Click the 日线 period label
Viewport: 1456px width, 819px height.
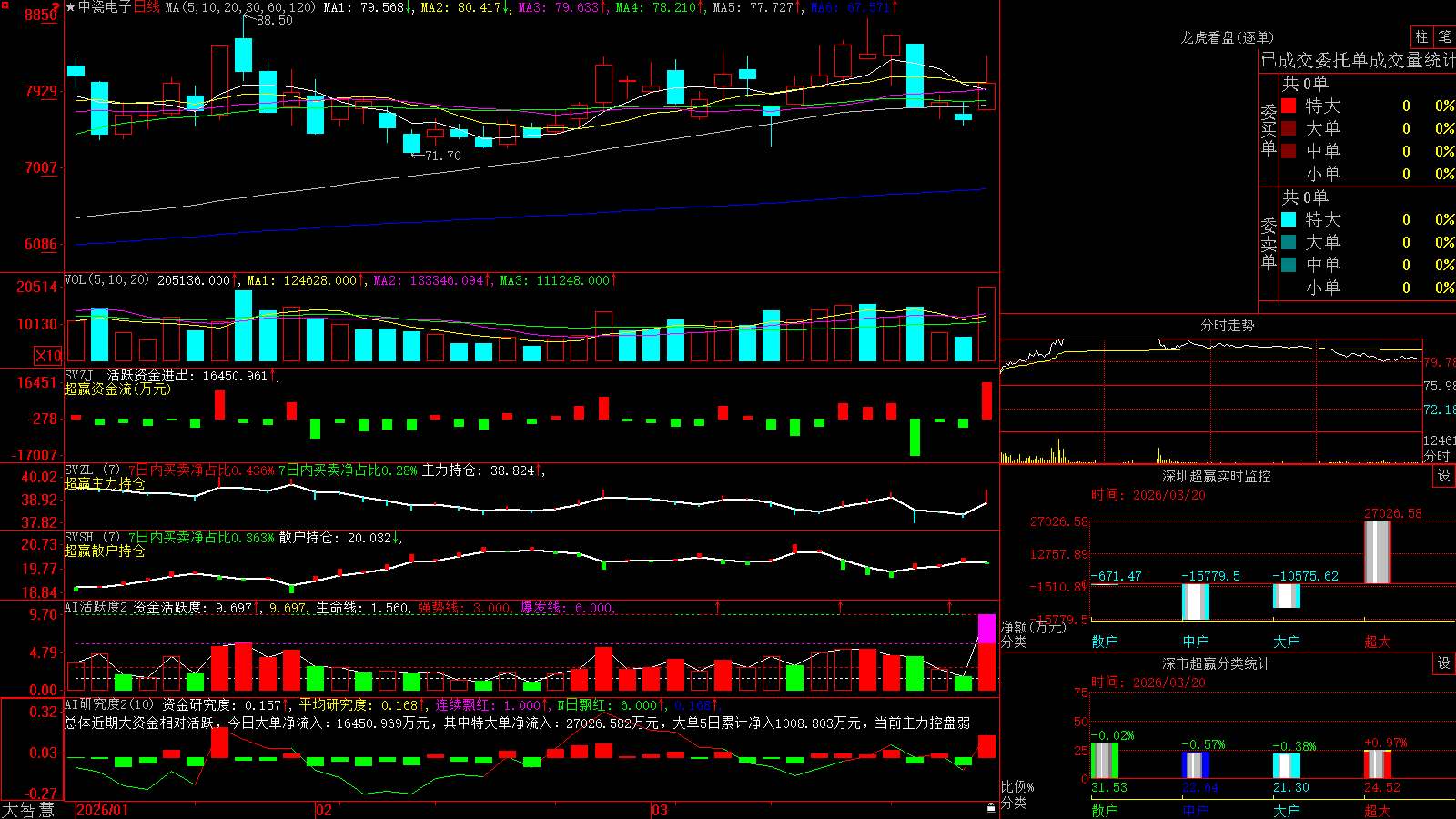click(x=147, y=7)
